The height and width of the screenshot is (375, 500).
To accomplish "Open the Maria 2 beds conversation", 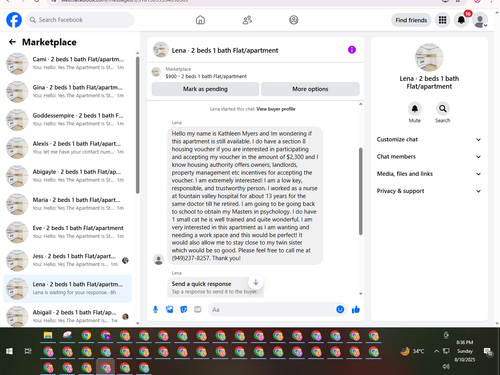I will click(x=67, y=204).
